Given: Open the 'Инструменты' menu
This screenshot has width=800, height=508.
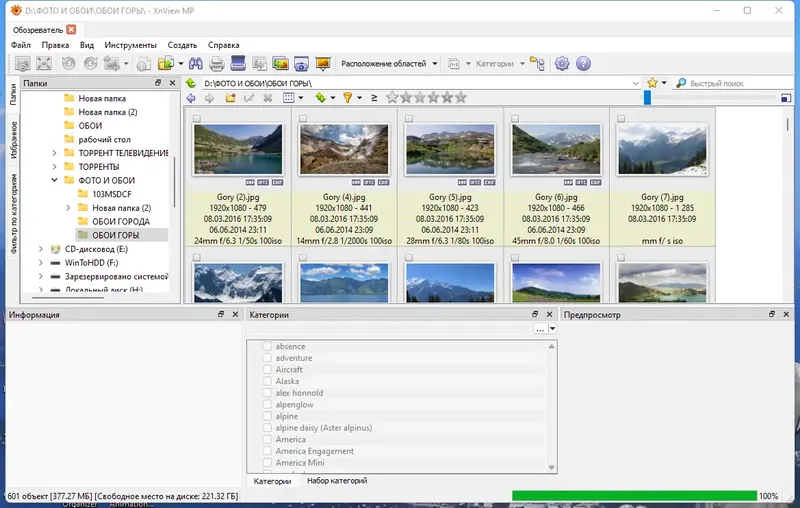Looking at the screenshot, I should click(129, 45).
